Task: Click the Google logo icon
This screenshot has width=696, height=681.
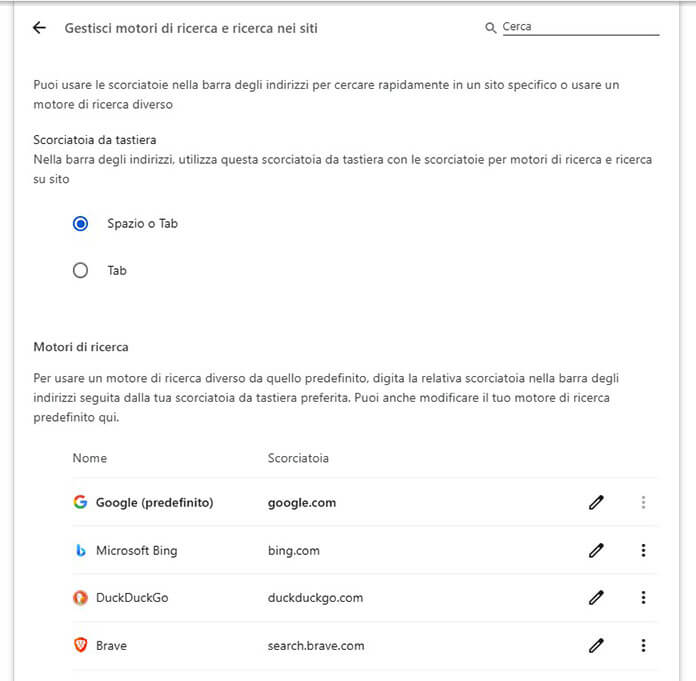Action: [x=80, y=502]
